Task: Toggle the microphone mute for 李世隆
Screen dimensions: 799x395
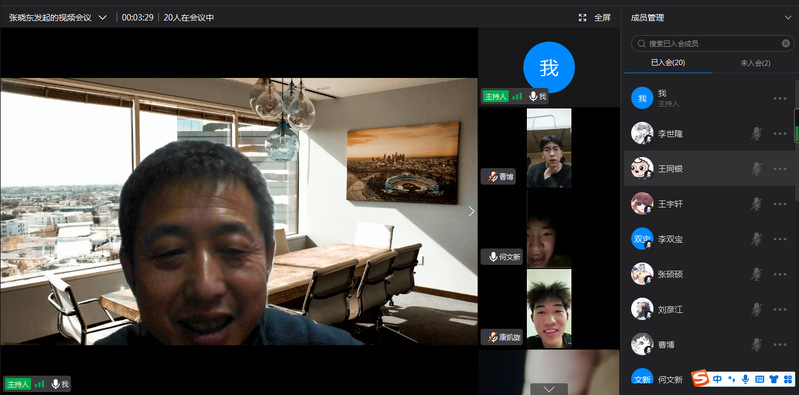Action: tap(756, 134)
